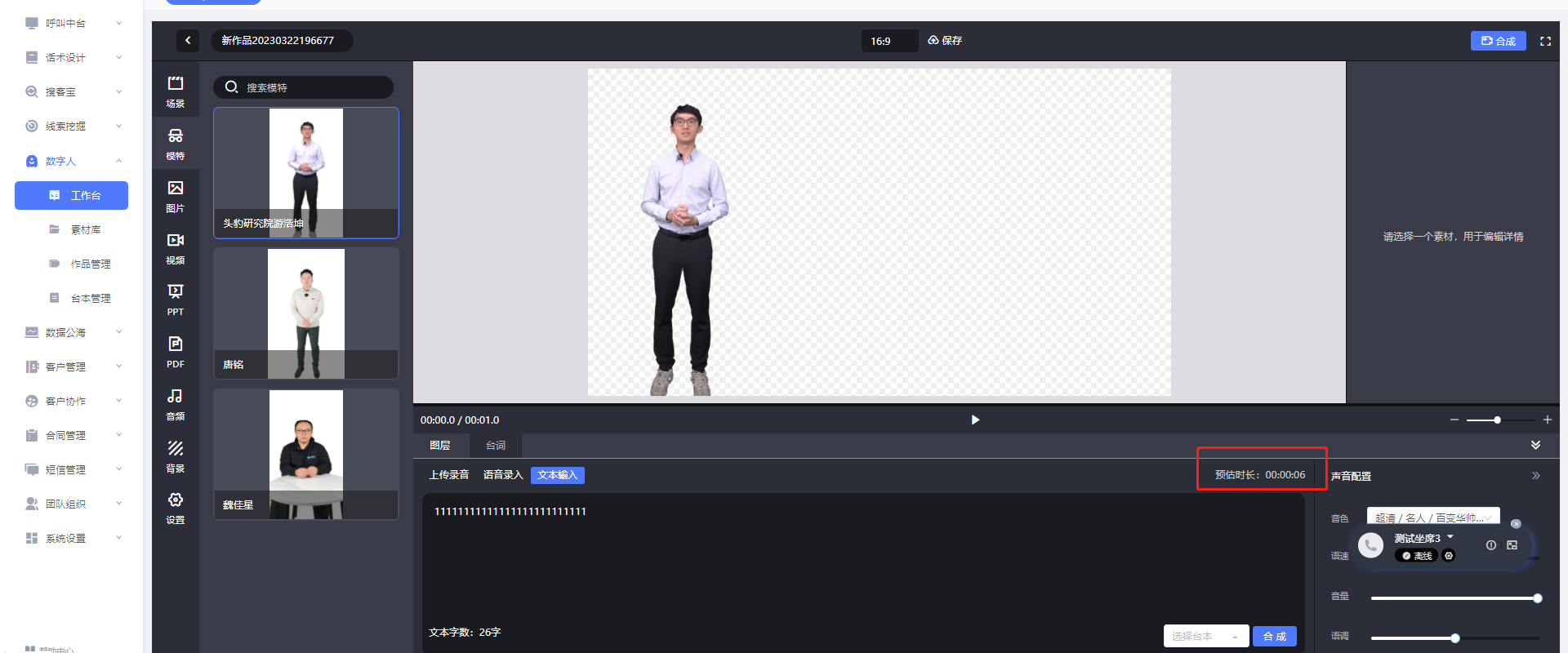Select the 上传录音 option
1568x653 pixels.
[449, 475]
